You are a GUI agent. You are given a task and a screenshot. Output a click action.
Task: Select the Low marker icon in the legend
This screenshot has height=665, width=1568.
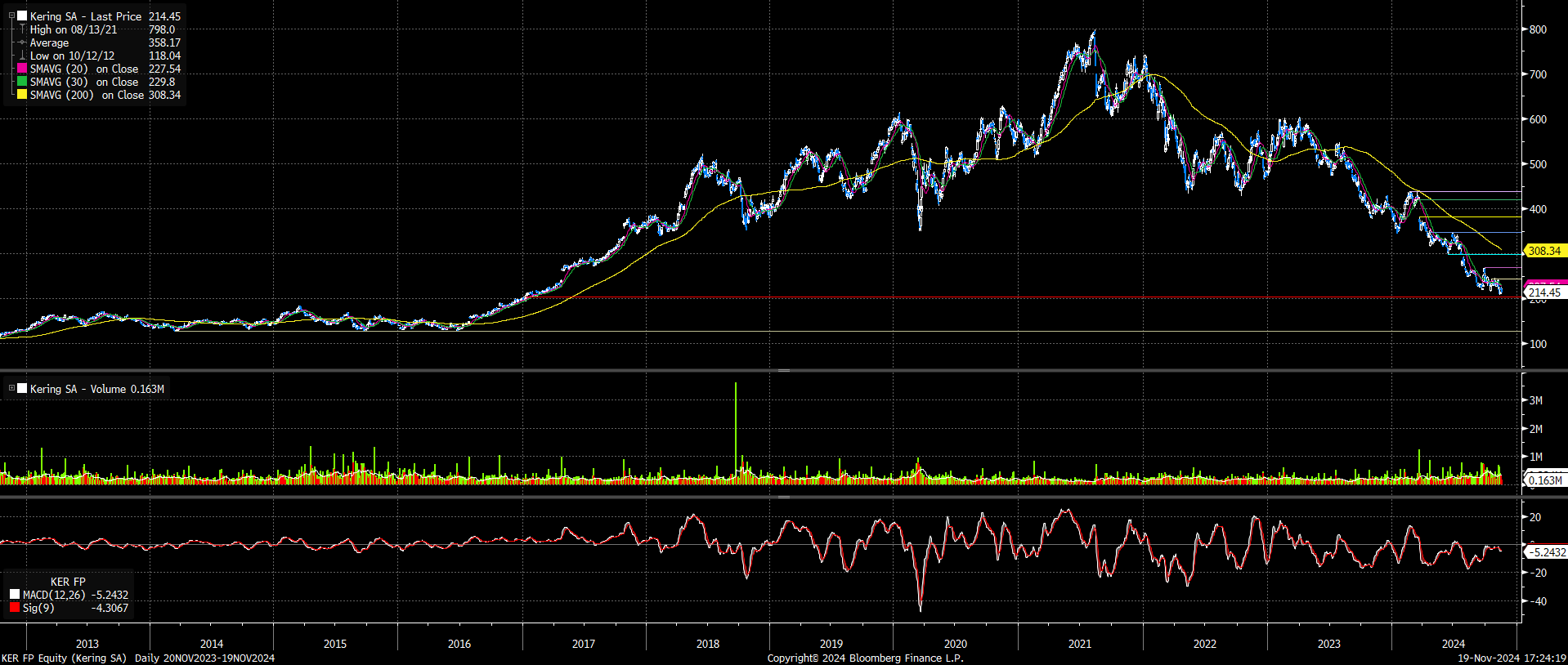coord(22,56)
